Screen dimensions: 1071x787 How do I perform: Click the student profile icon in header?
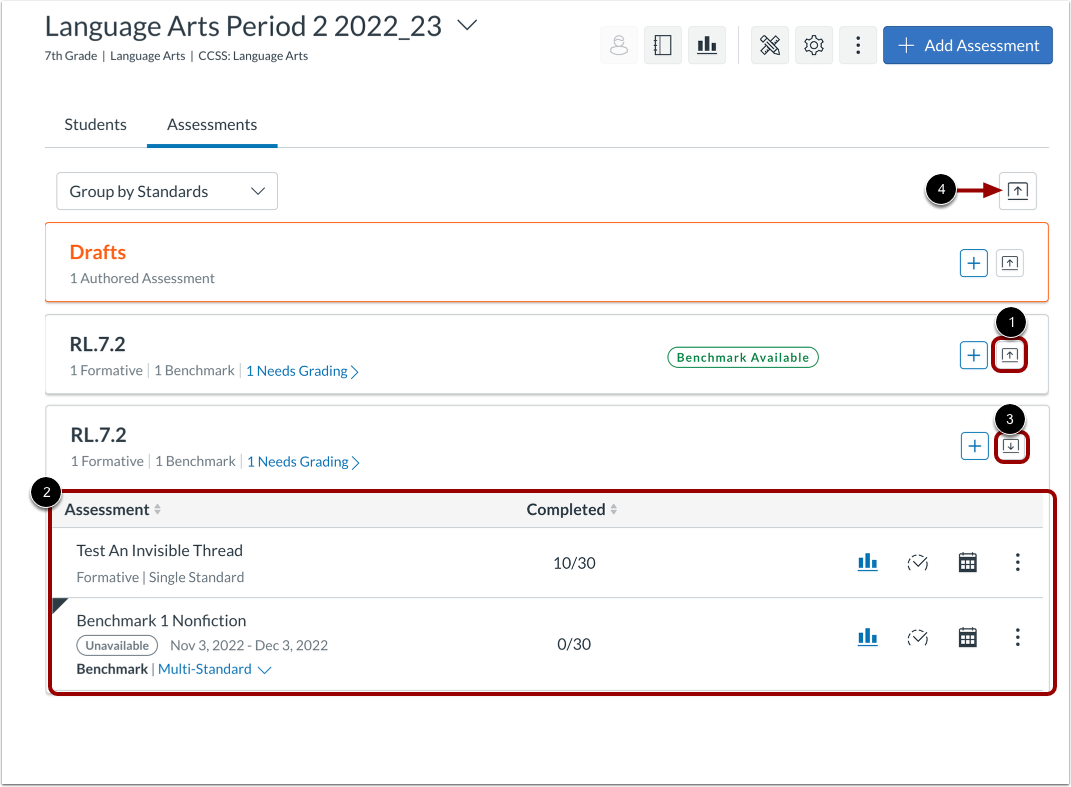pos(619,46)
